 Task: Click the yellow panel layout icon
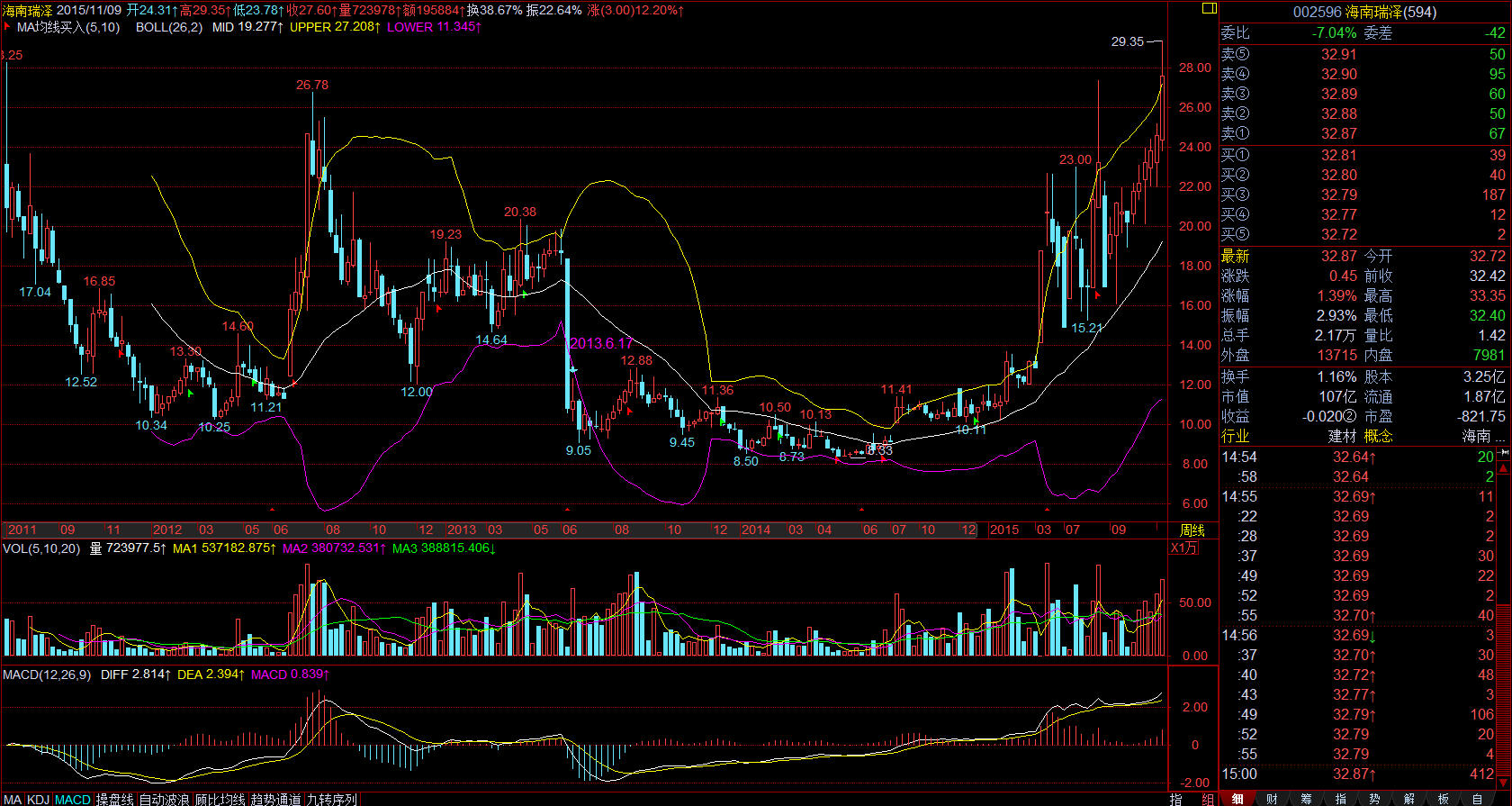tap(1209, 8)
